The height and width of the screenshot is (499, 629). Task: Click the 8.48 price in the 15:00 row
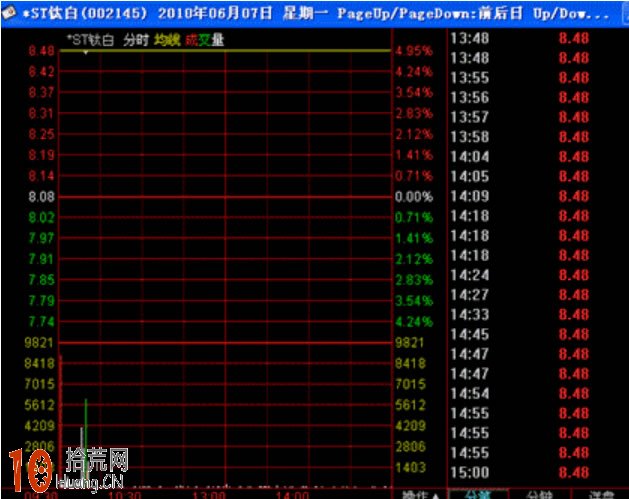(x=574, y=473)
